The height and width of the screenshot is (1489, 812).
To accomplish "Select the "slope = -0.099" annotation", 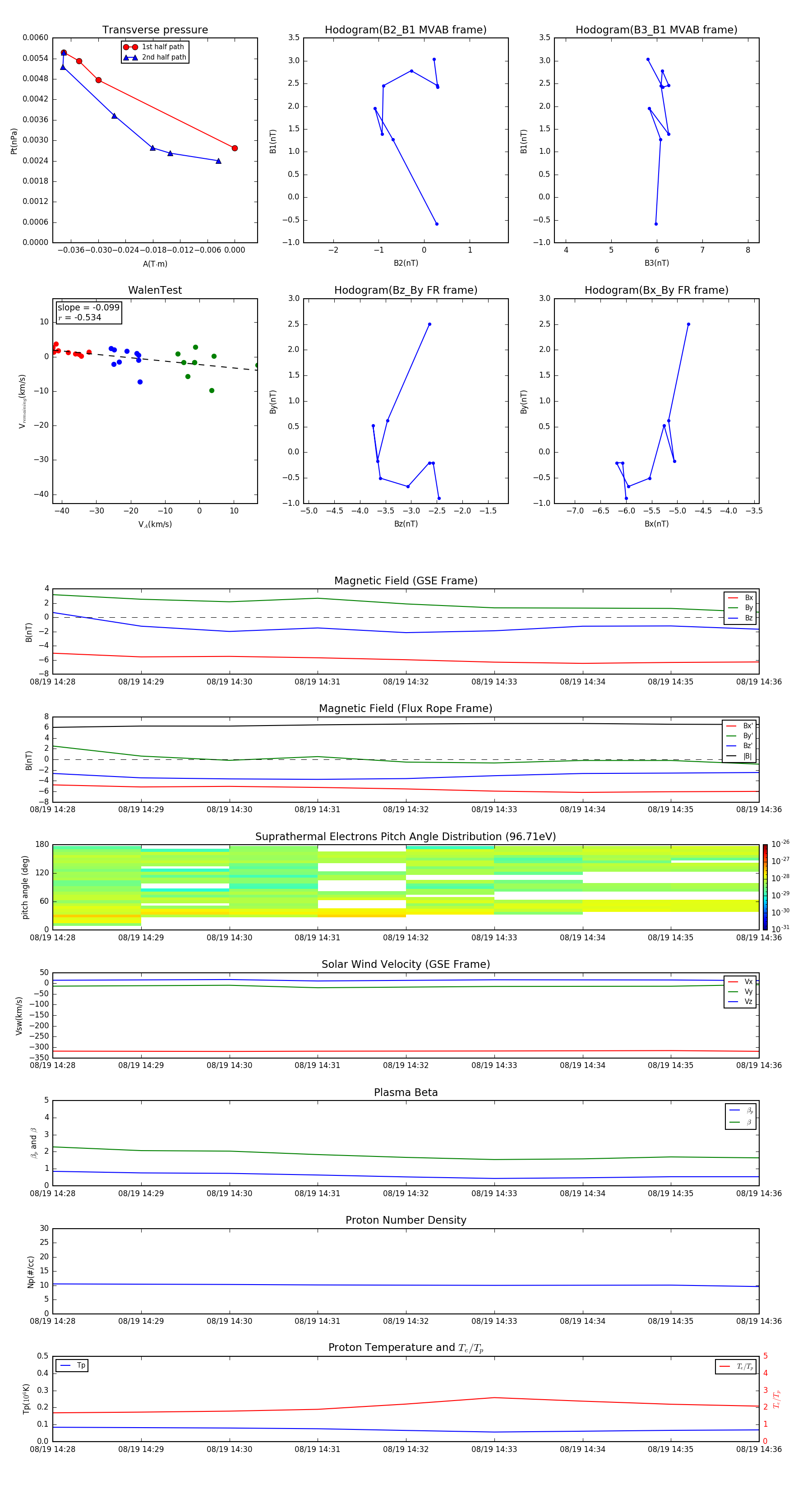I will [88, 308].
